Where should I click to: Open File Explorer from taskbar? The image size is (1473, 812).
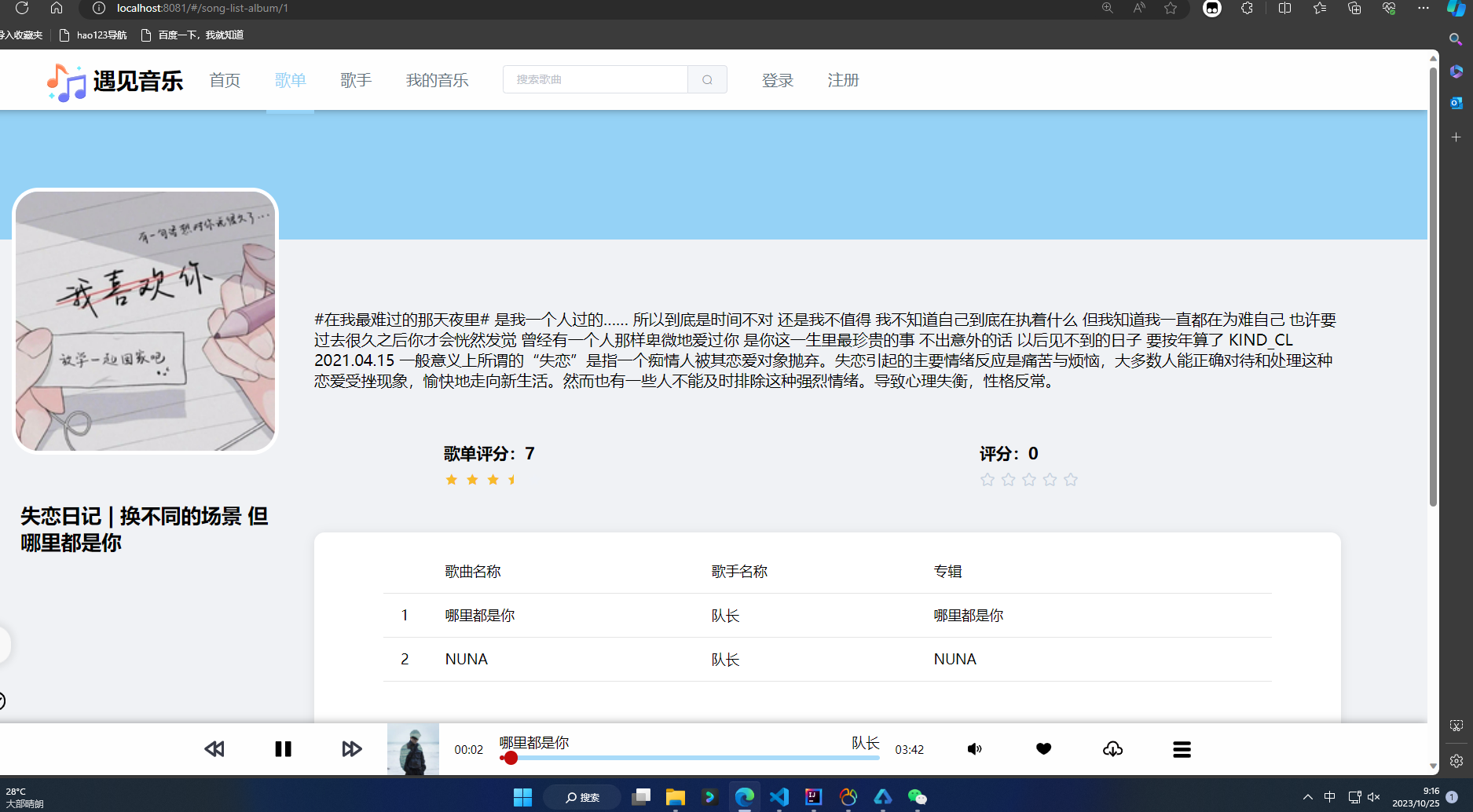(675, 797)
